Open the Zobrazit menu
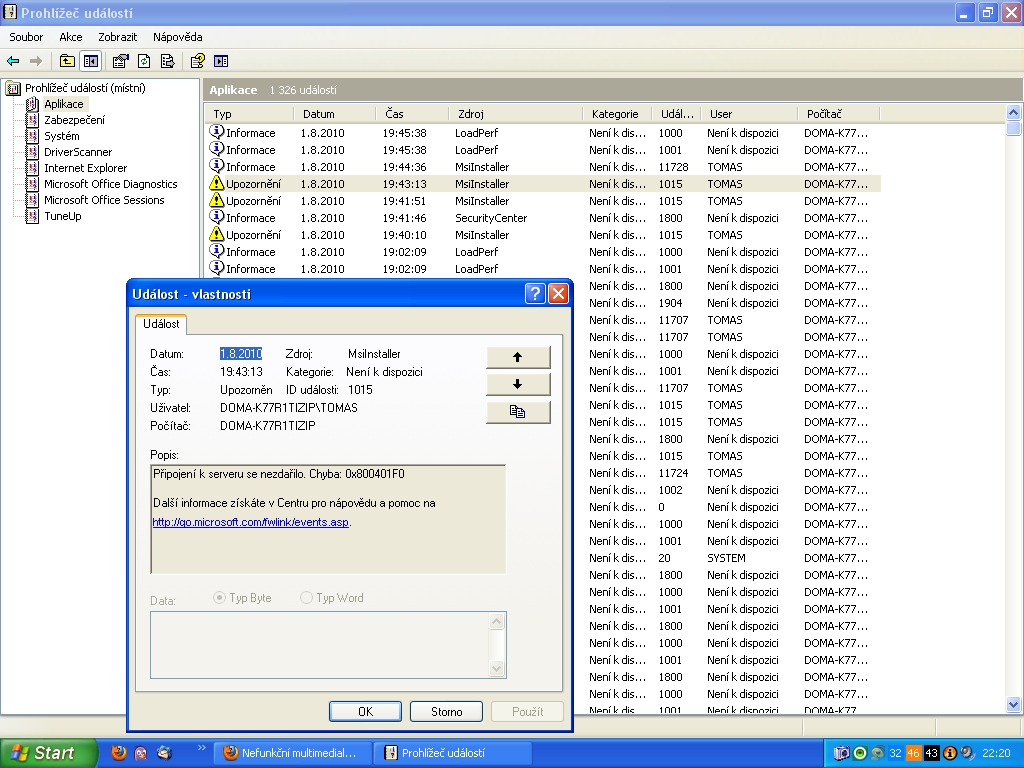 [117, 37]
